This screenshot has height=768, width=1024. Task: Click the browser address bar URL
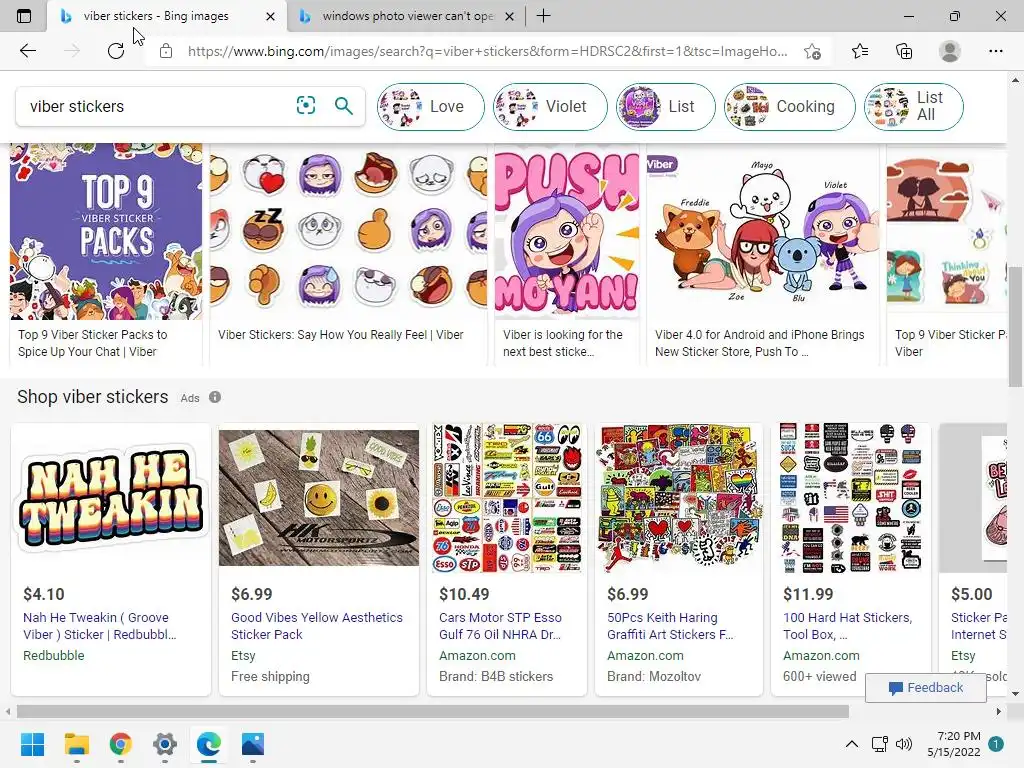pyautogui.click(x=487, y=51)
